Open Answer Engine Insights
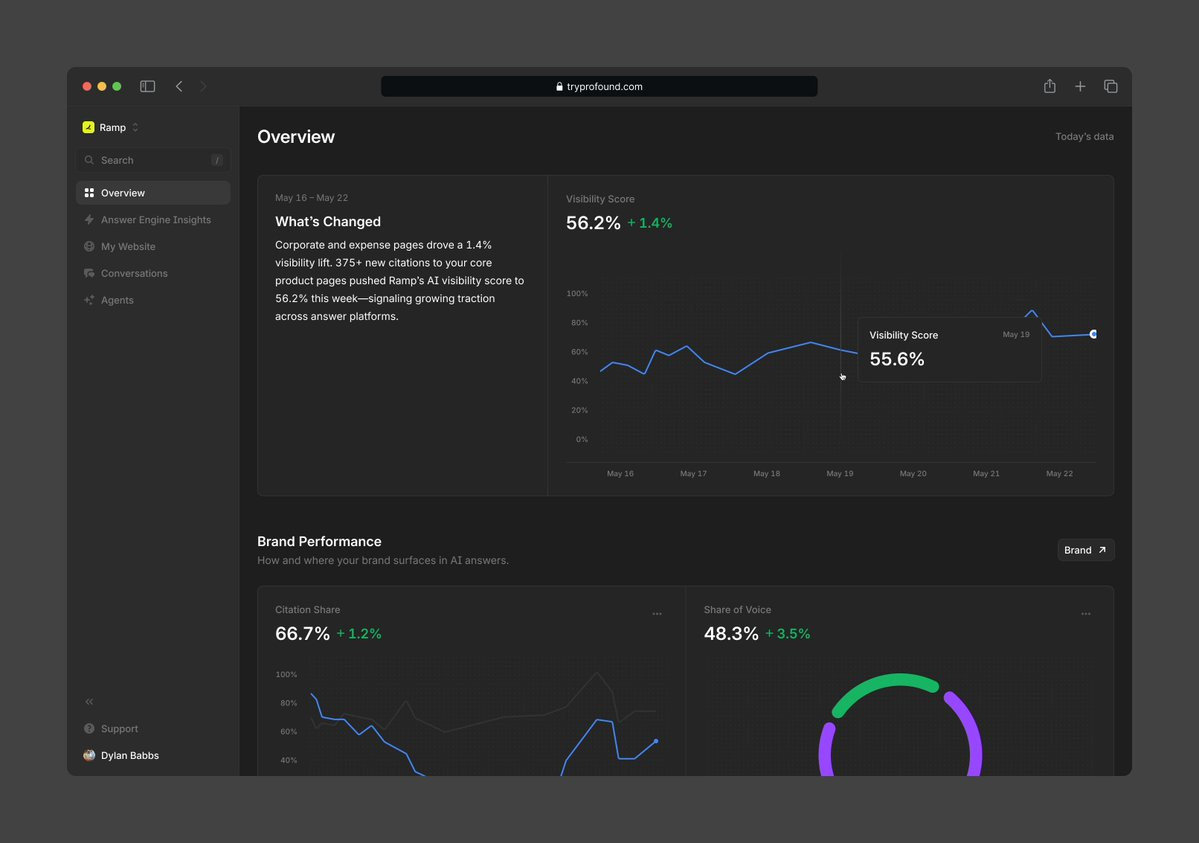Screen dimensions: 1199x843 (153, 220)
